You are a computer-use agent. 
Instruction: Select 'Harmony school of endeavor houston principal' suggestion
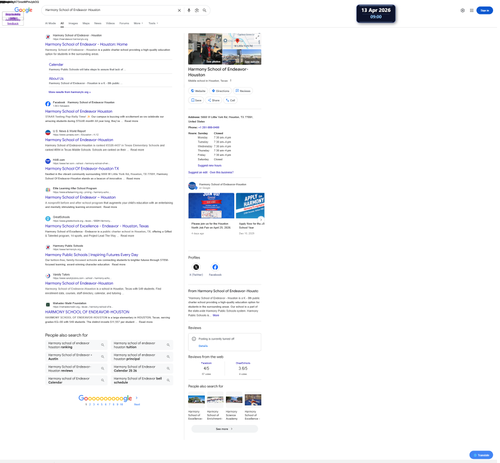142,357
